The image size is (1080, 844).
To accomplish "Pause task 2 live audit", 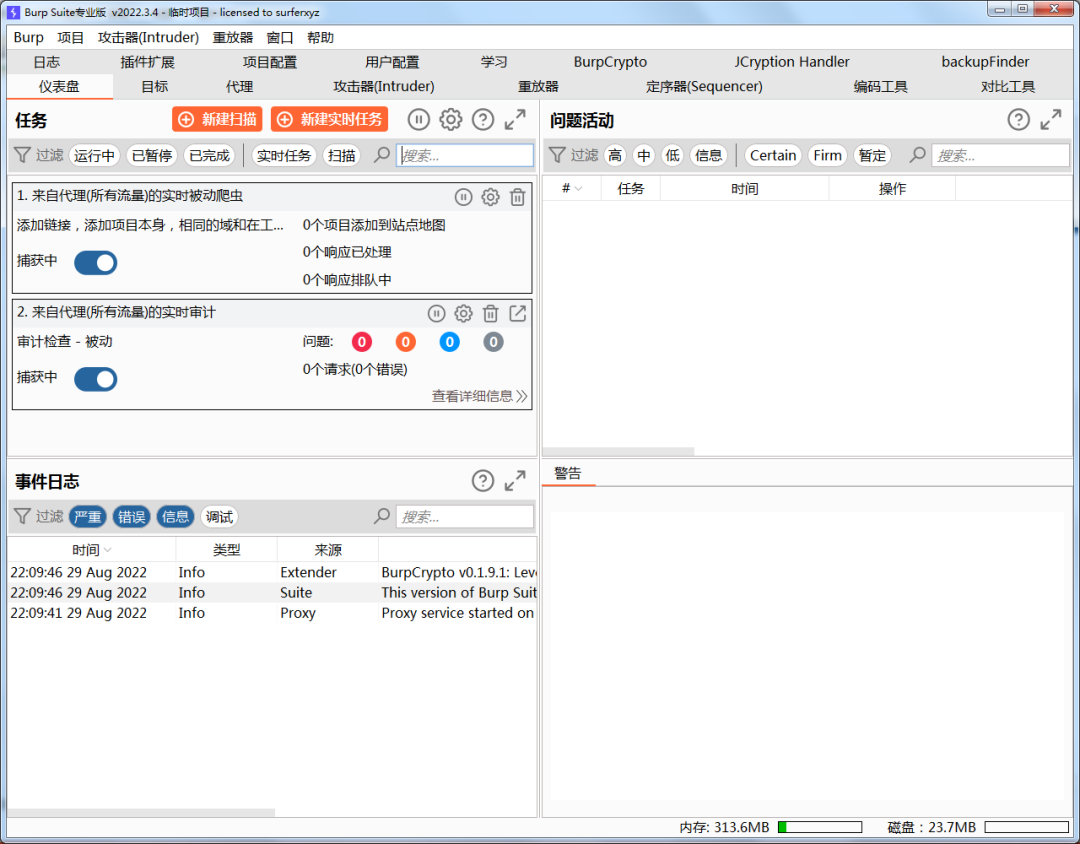I will [x=437, y=313].
